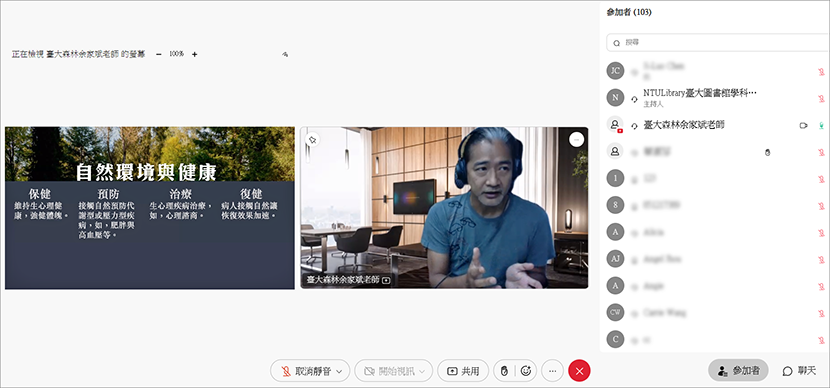Click the 共用 share button
This screenshot has height=388, width=830.
tap(463, 371)
